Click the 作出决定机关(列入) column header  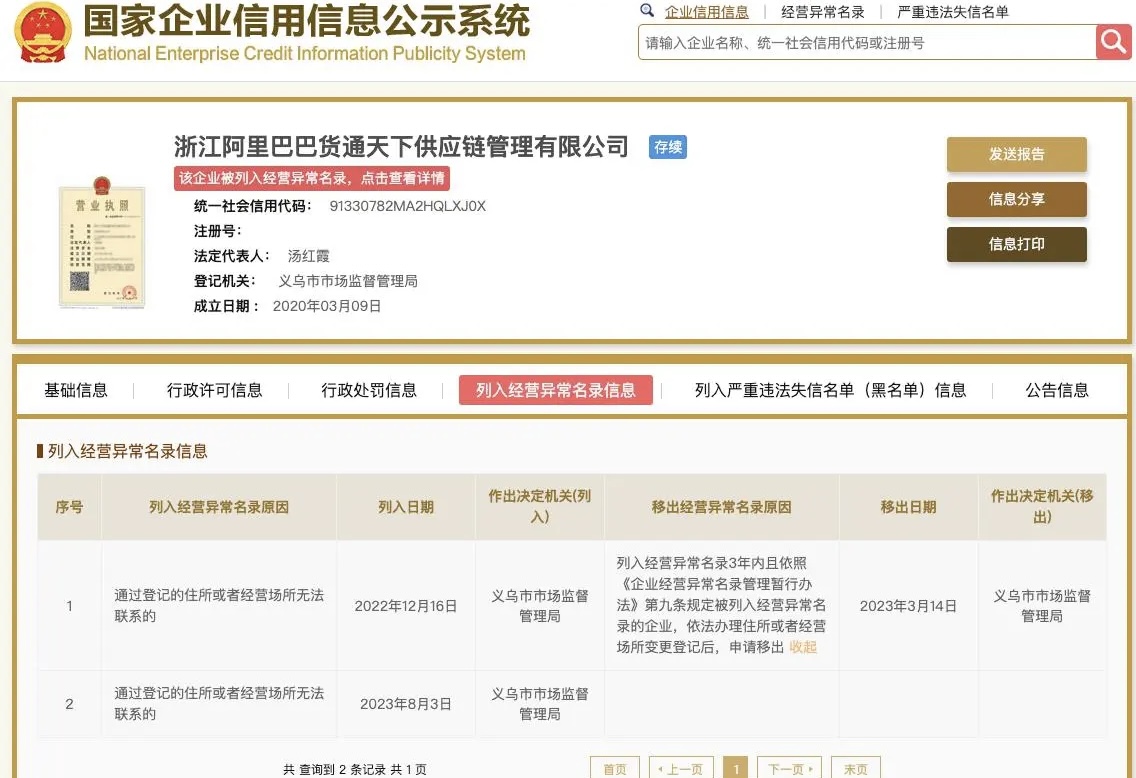540,506
